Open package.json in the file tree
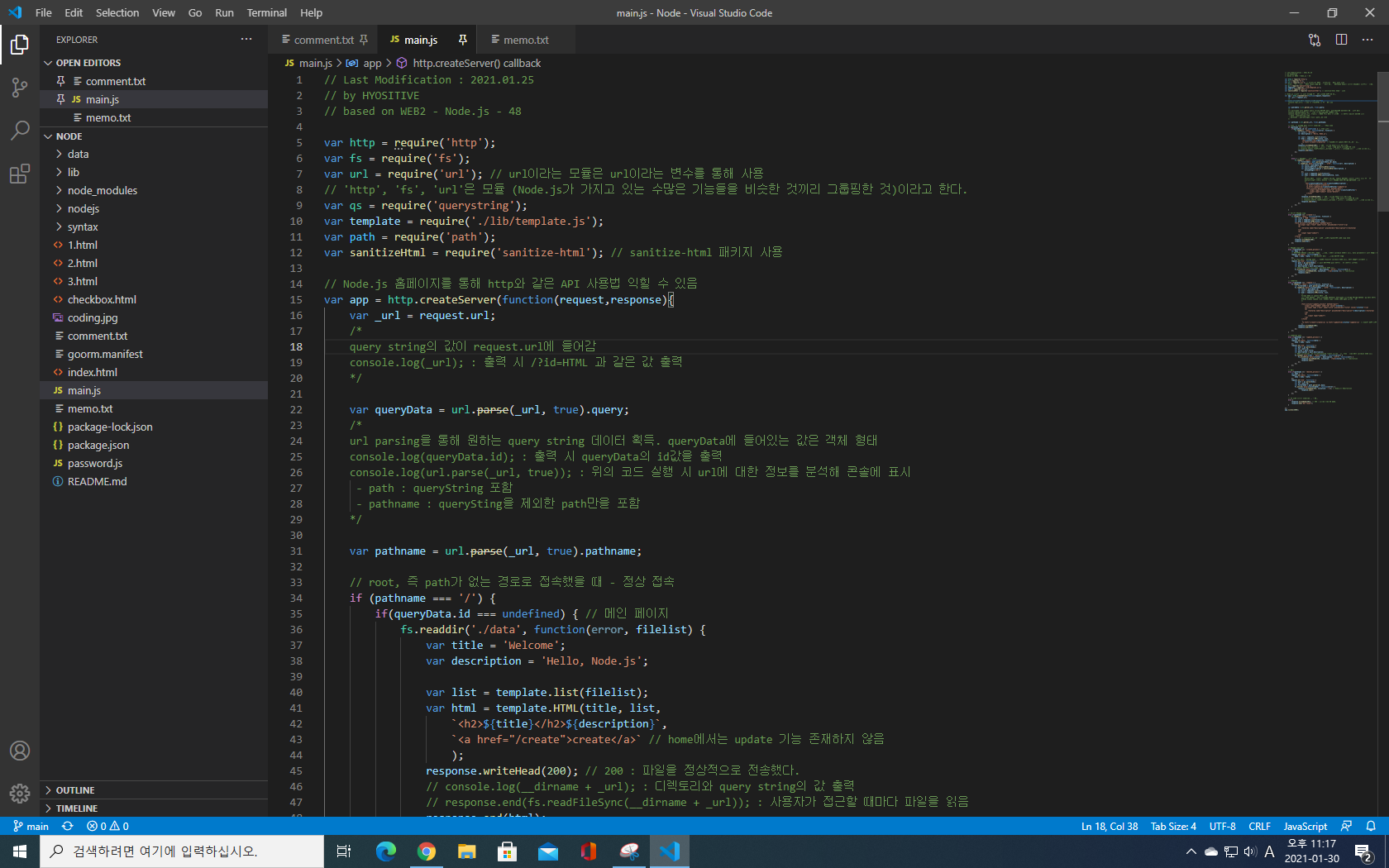This screenshot has height=868, width=1389. click(x=154, y=445)
